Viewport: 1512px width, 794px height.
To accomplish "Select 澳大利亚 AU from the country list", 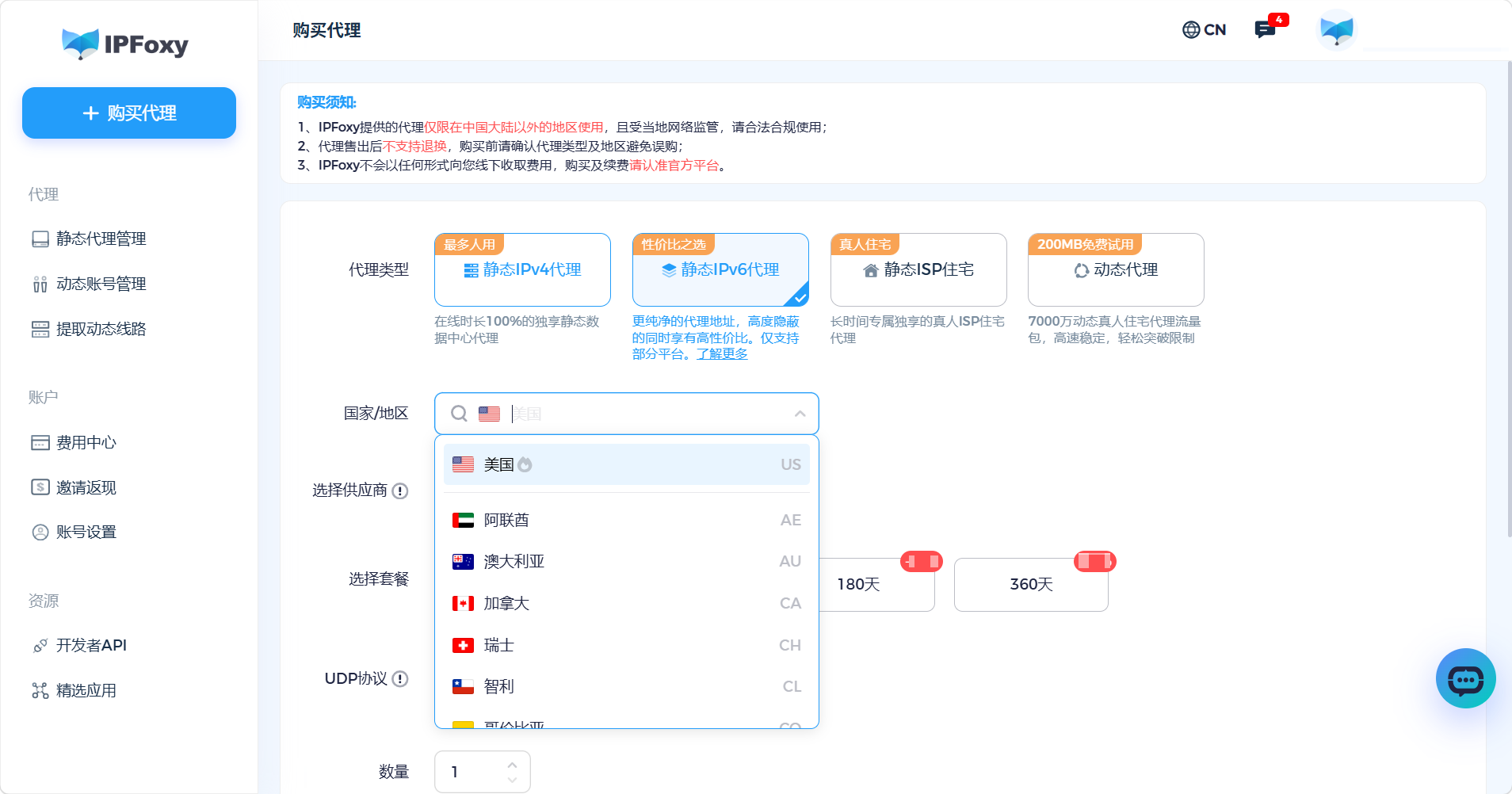I will [x=626, y=561].
